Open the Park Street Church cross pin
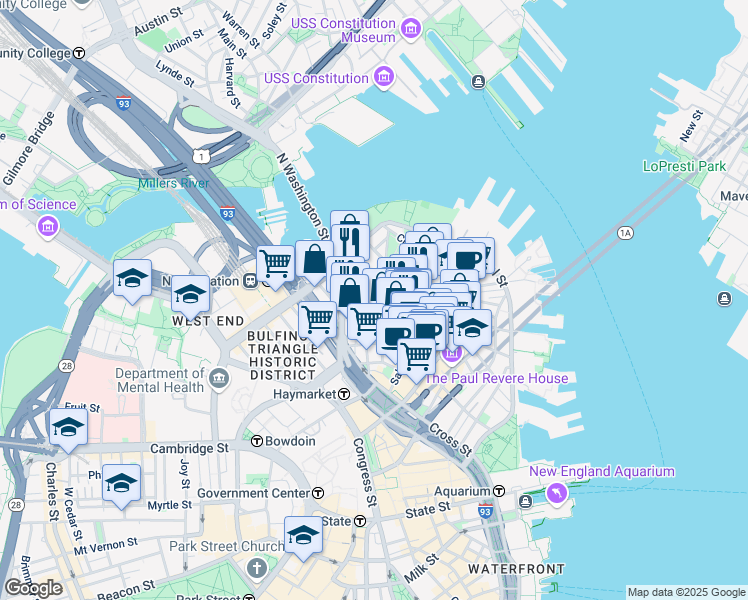 [257, 569]
